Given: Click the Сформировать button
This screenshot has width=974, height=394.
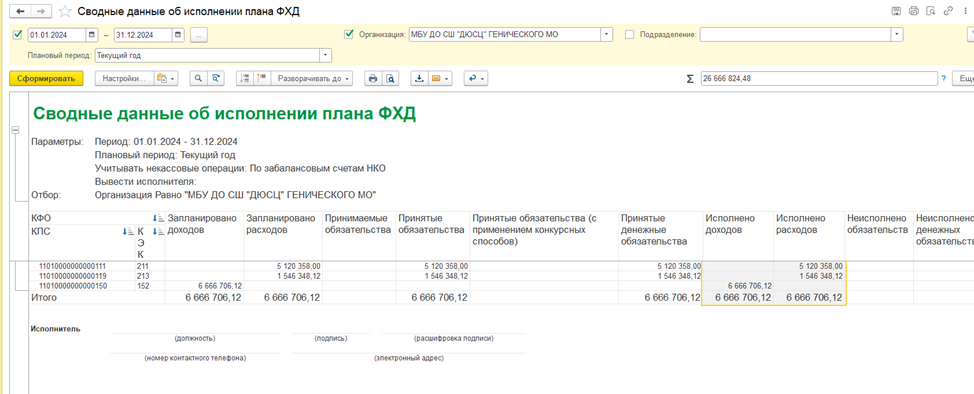Looking at the screenshot, I should click(x=46, y=78).
